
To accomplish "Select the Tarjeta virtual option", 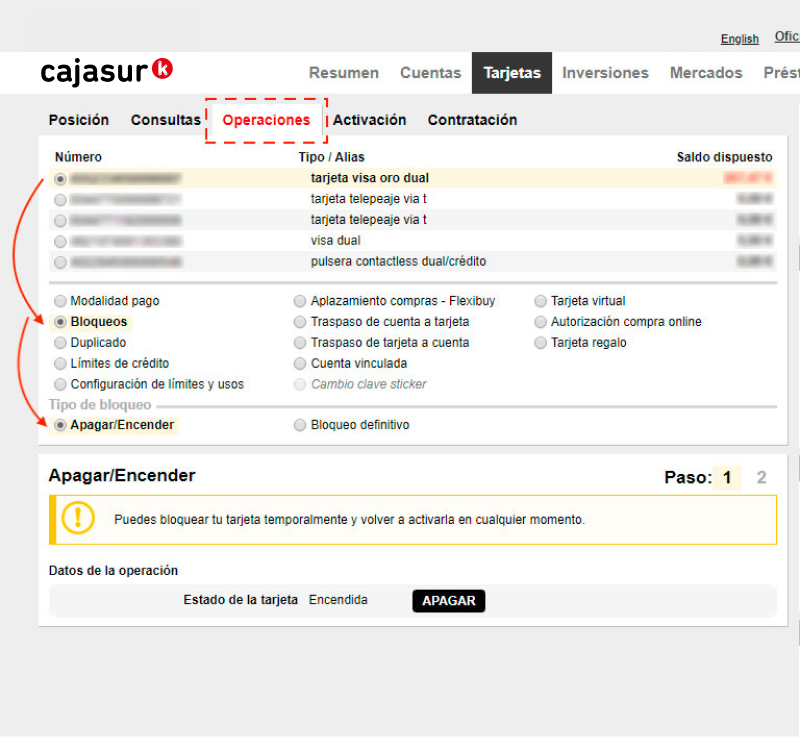I will click(x=541, y=301).
